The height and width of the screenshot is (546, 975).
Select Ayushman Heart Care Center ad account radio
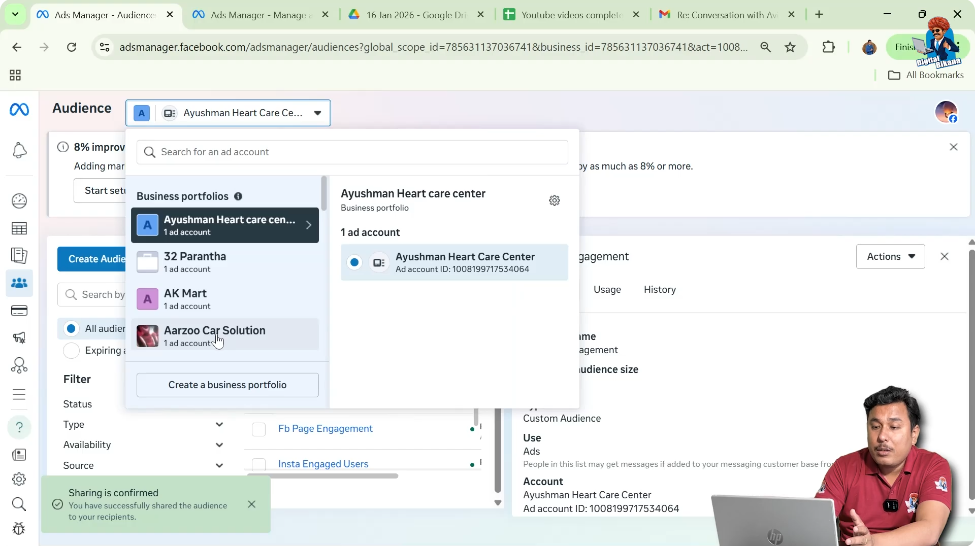pos(354,263)
